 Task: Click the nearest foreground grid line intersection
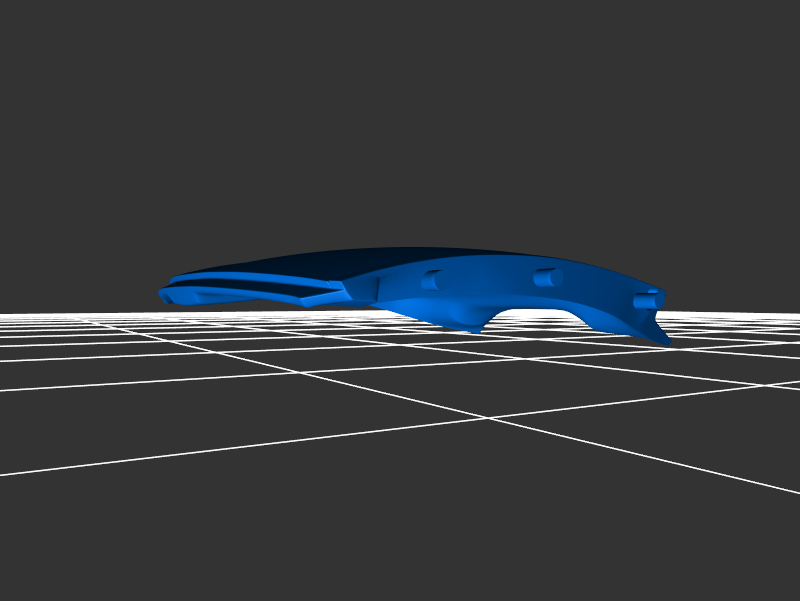[x=488, y=417]
